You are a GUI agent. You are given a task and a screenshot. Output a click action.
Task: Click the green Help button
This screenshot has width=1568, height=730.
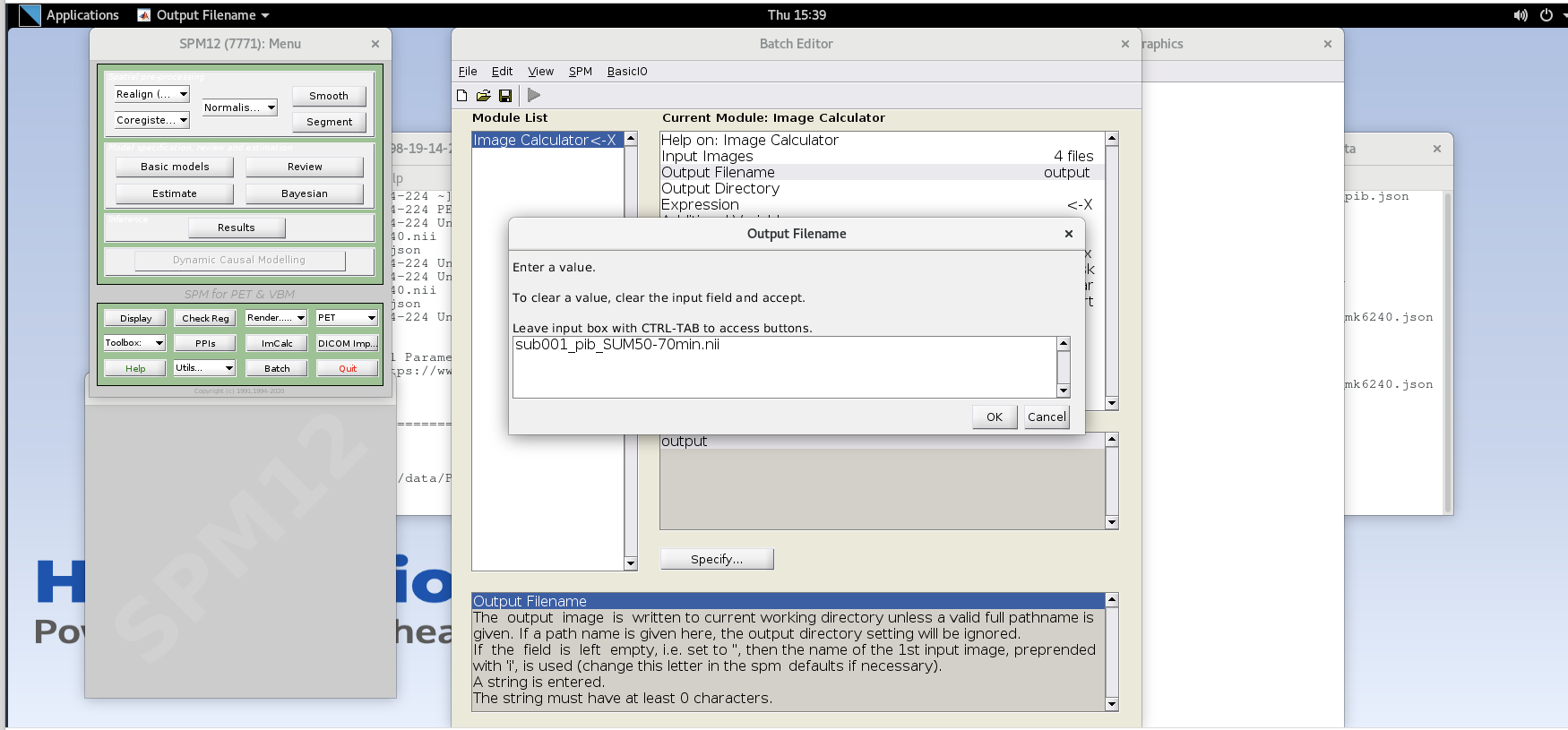point(135,368)
